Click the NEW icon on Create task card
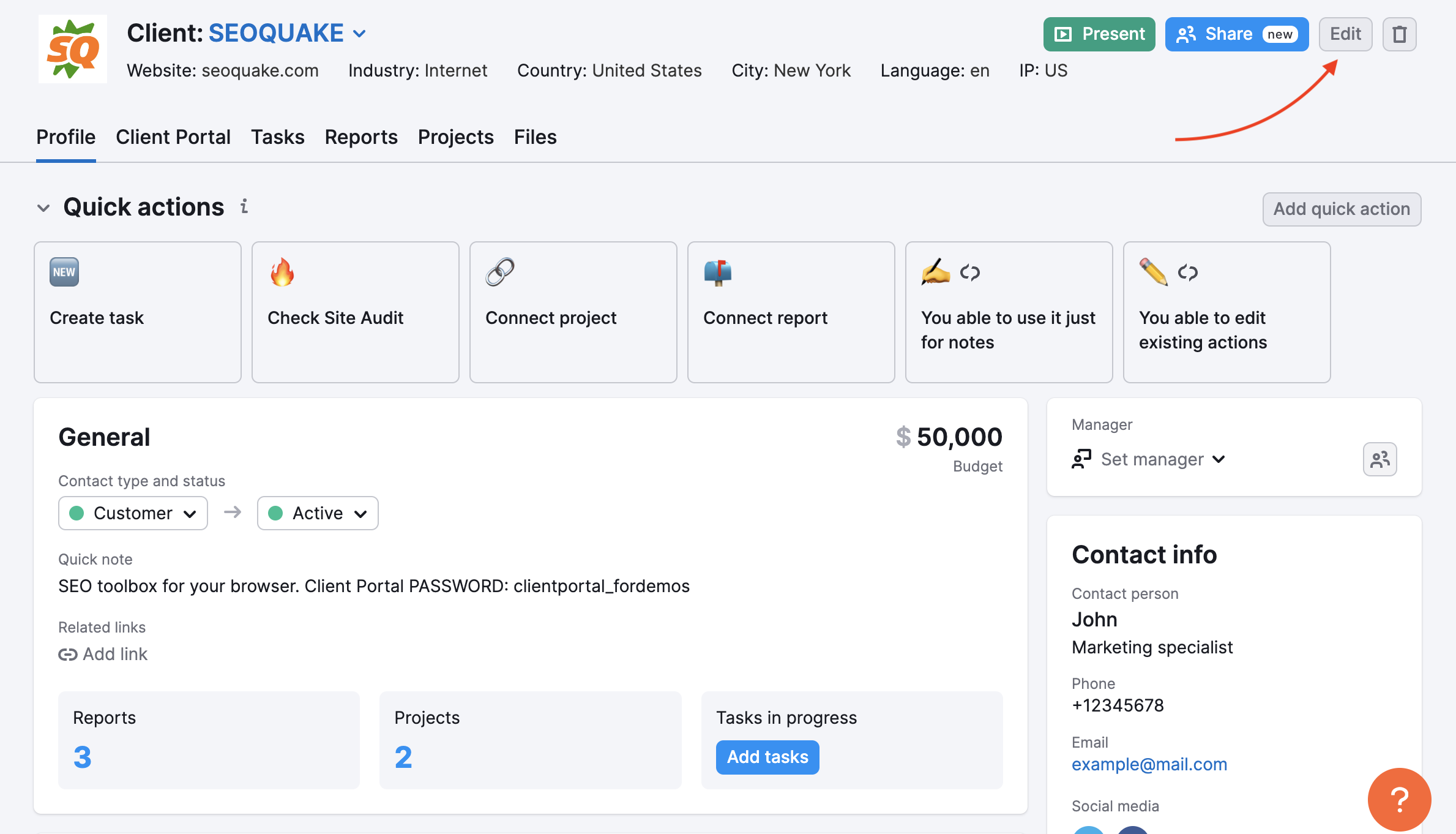 pyautogui.click(x=64, y=272)
